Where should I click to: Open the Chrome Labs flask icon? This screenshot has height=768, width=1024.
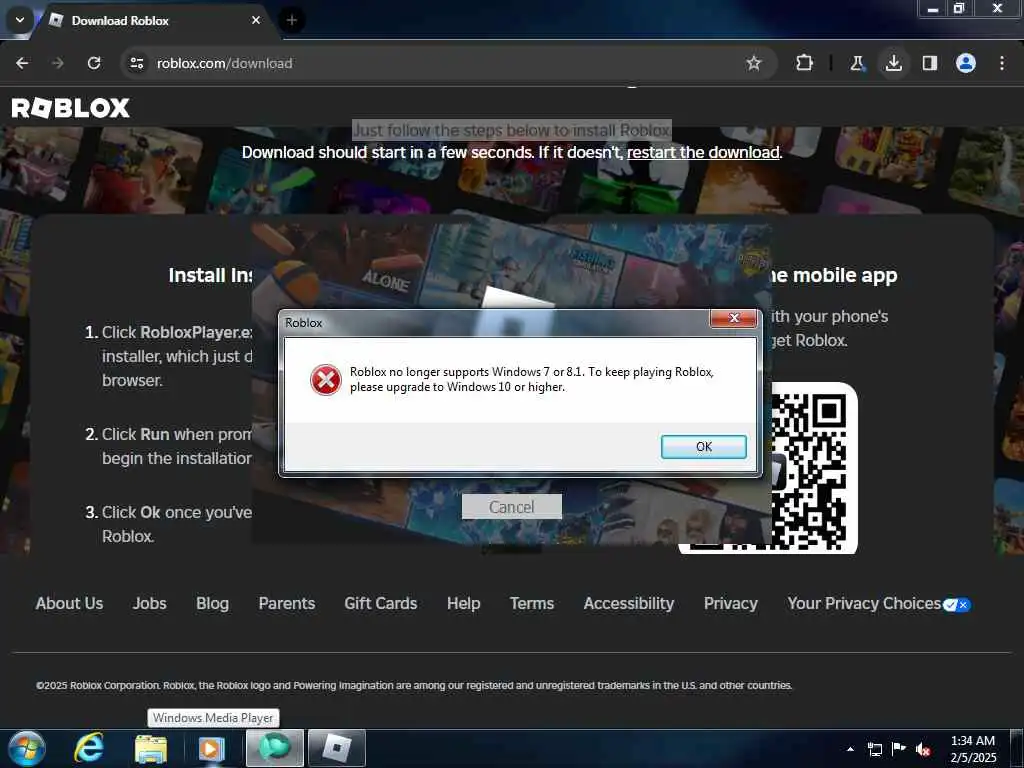coord(857,63)
